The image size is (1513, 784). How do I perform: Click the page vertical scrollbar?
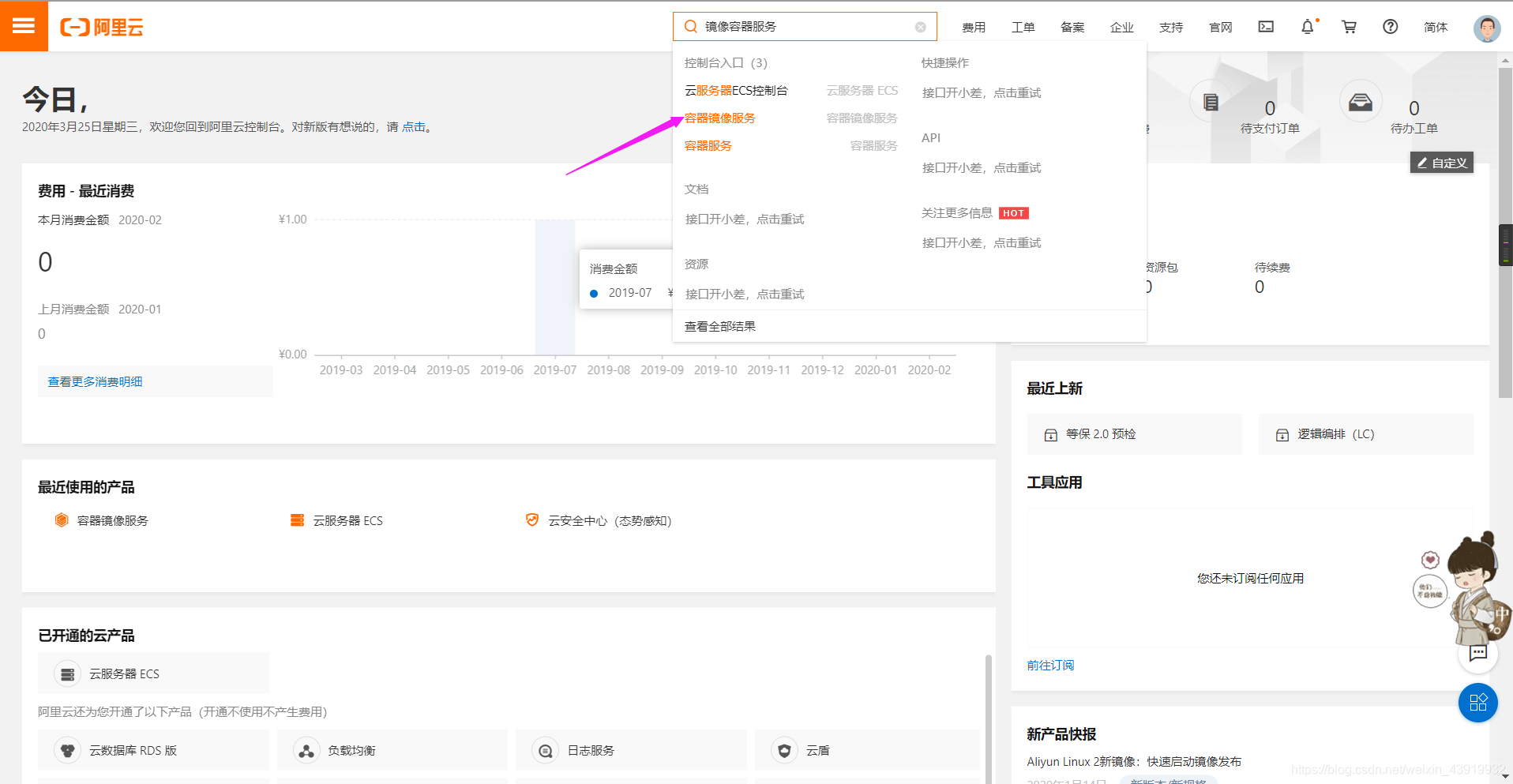[x=1506, y=233]
